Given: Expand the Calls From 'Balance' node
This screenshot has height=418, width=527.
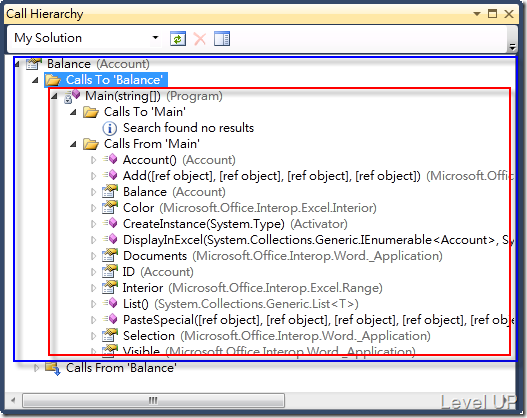Looking at the screenshot, I should point(36,368).
